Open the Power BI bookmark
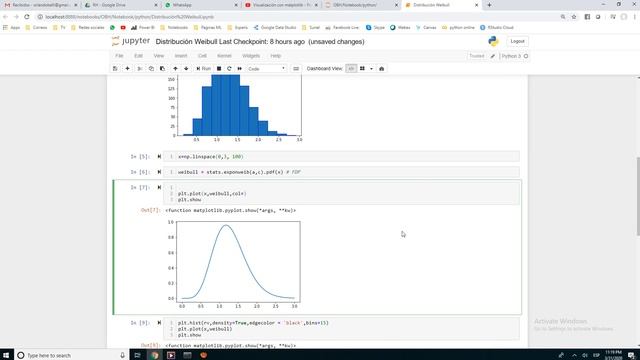Image resolution: width=640 pixels, height=360 pixels. point(142,28)
